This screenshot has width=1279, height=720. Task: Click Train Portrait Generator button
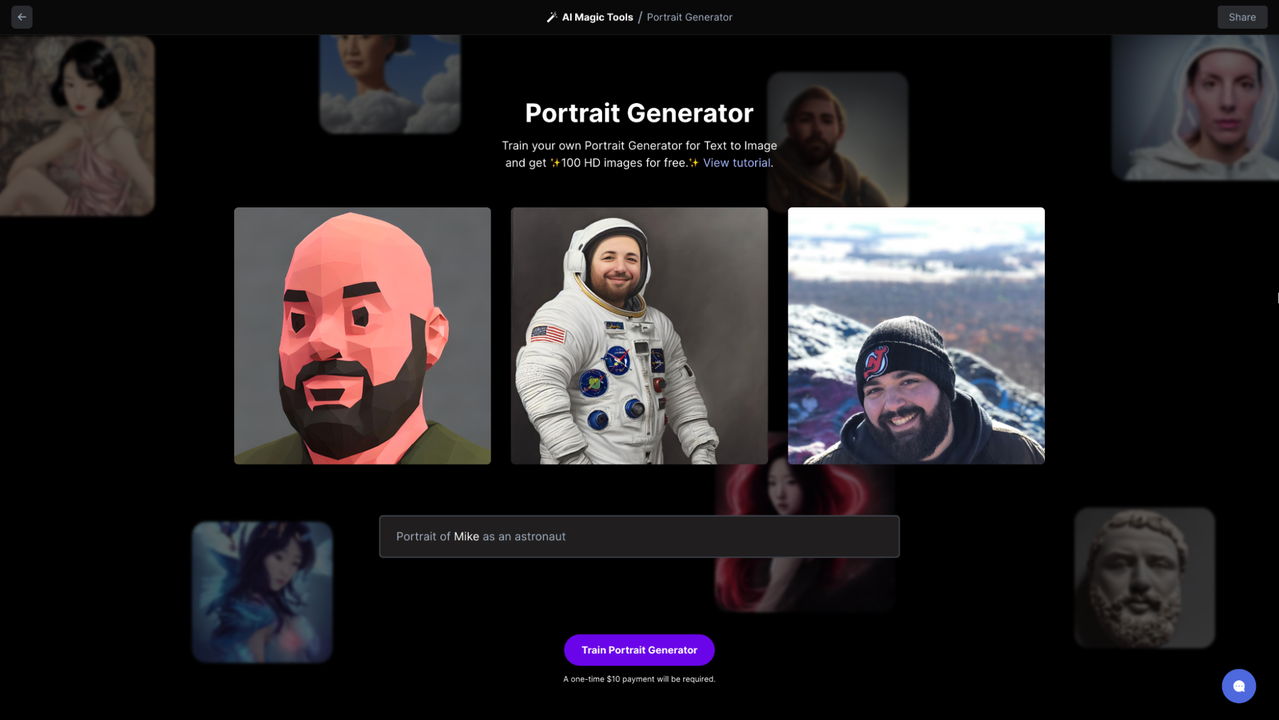coord(639,650)
